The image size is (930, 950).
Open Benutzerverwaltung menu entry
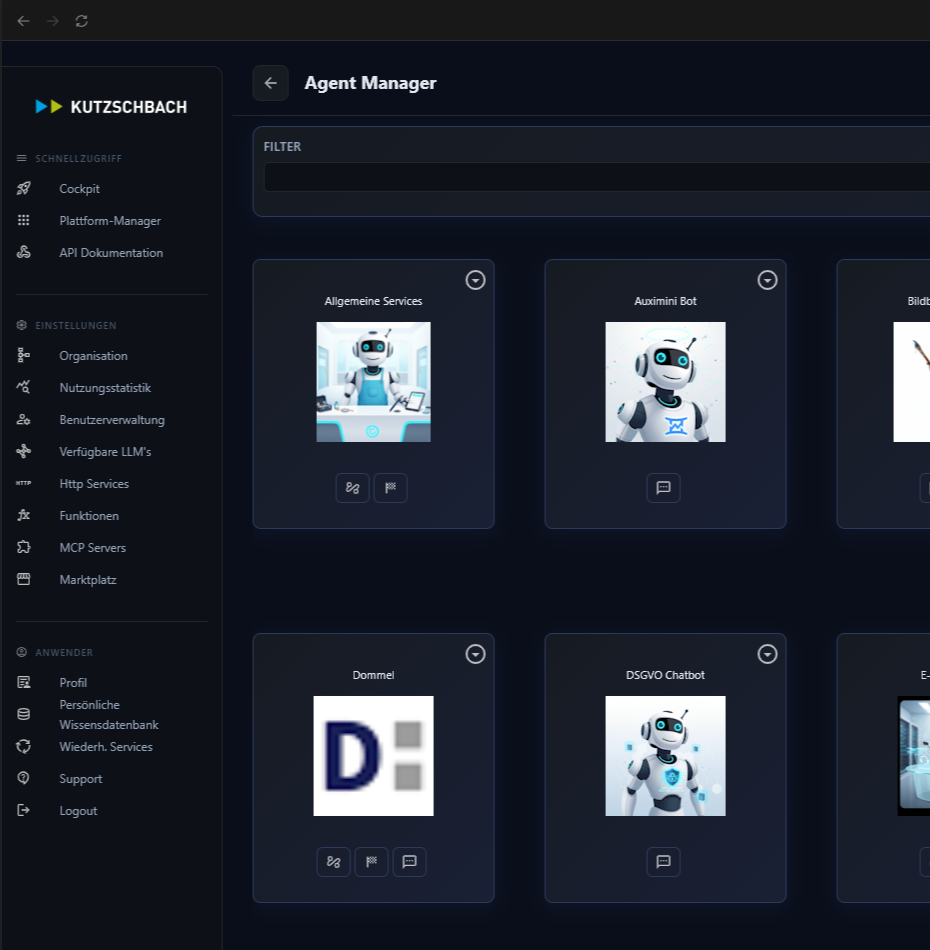click(112, 420)
